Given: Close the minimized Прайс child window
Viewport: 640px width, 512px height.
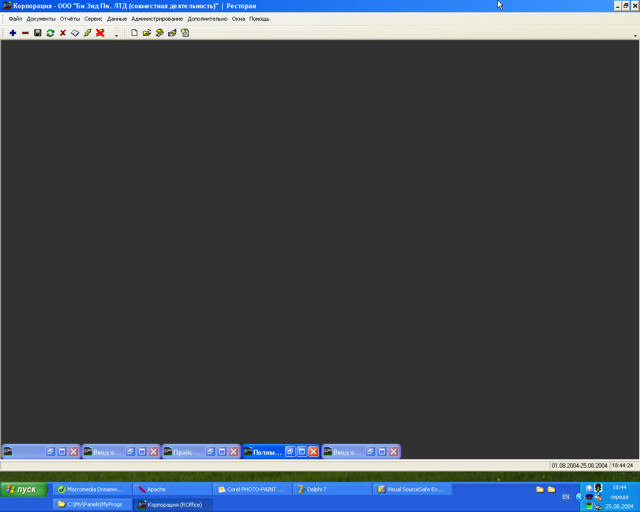Looking at the screenshot, I should click(x=233, y=452).
